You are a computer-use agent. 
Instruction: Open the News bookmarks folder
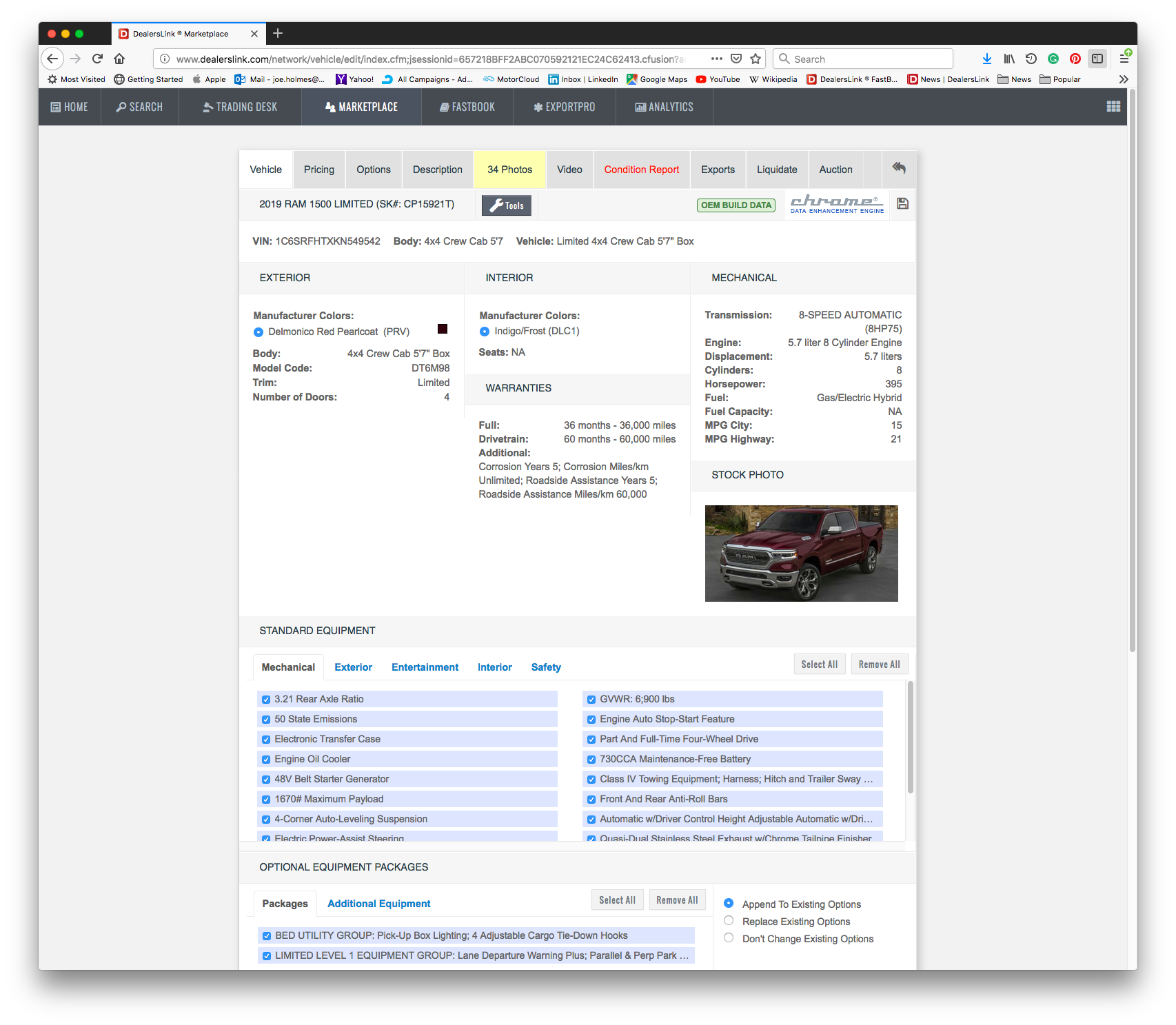[1014, 79]
